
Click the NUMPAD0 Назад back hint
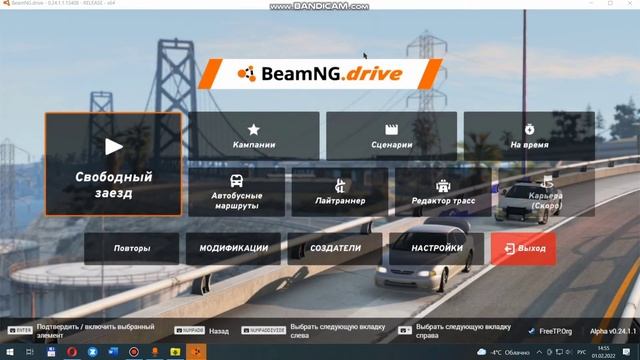click(201, 331)
